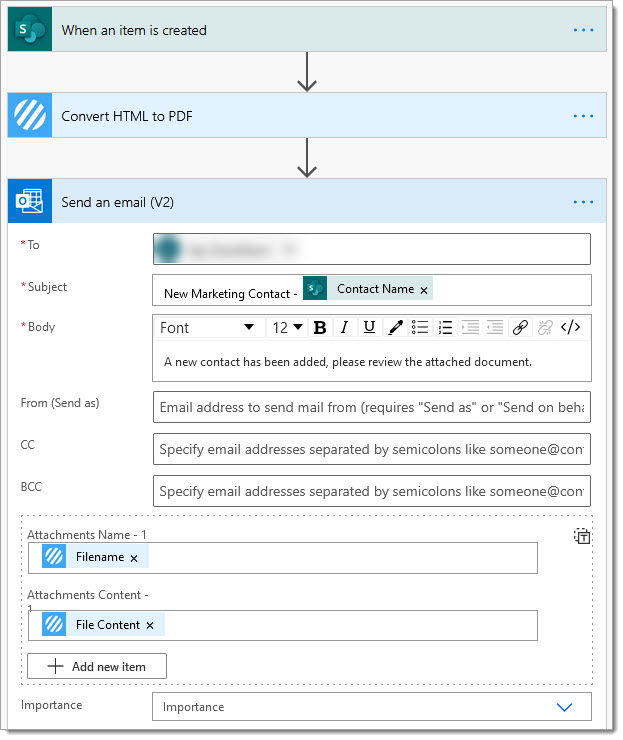The height and width of the screenshot is (740, 623).
Task: Open the font size 12 dropdown
Action: (287, 328)
